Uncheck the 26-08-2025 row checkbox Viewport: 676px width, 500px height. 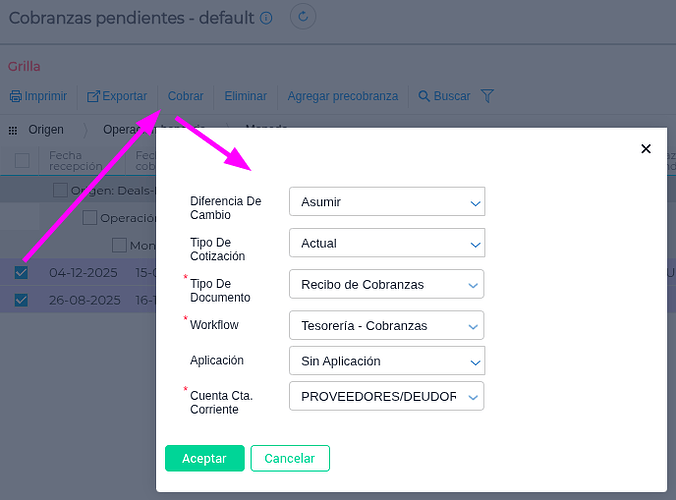point(21,299)
